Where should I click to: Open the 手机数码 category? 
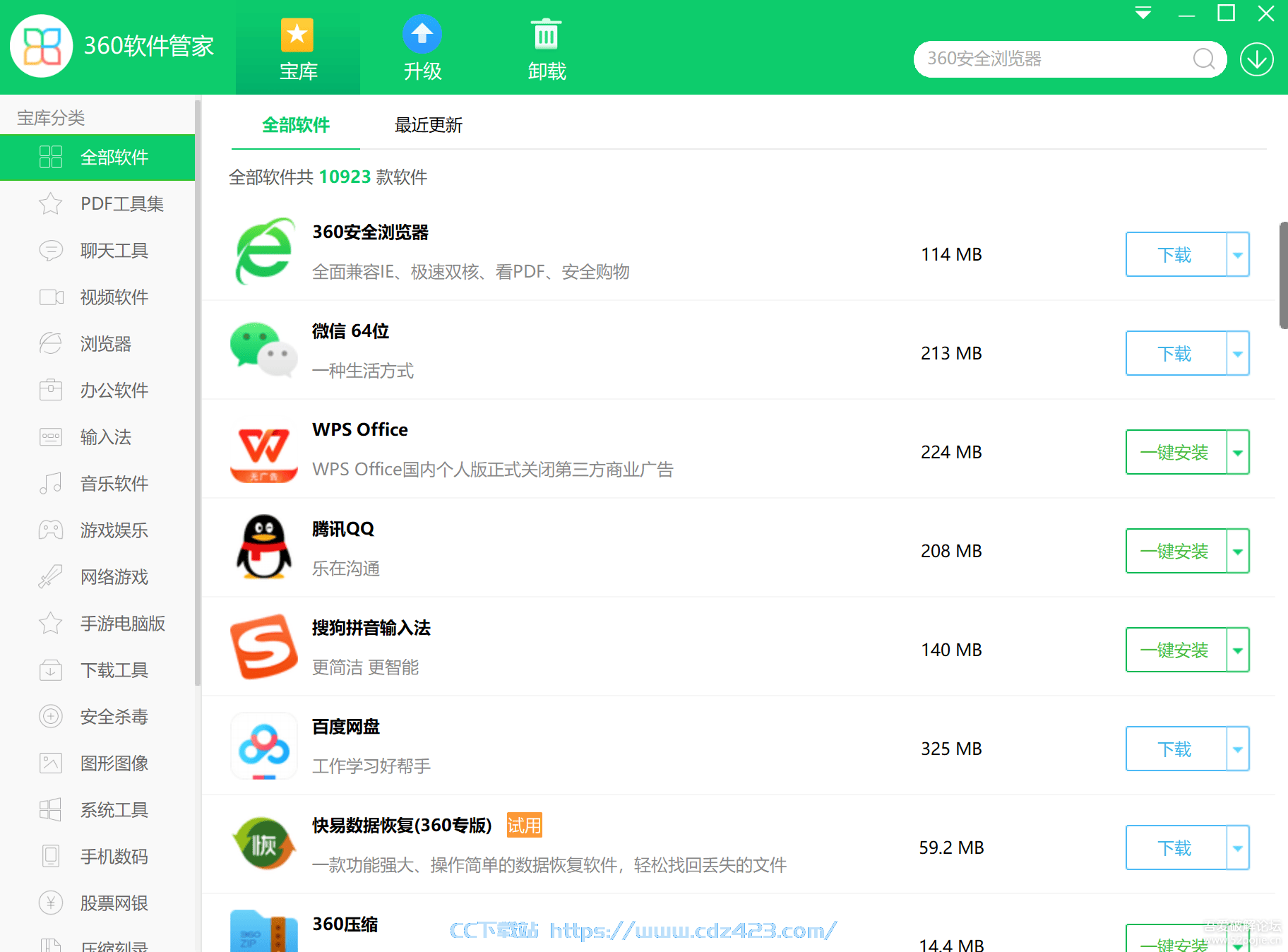pos(97,857)
